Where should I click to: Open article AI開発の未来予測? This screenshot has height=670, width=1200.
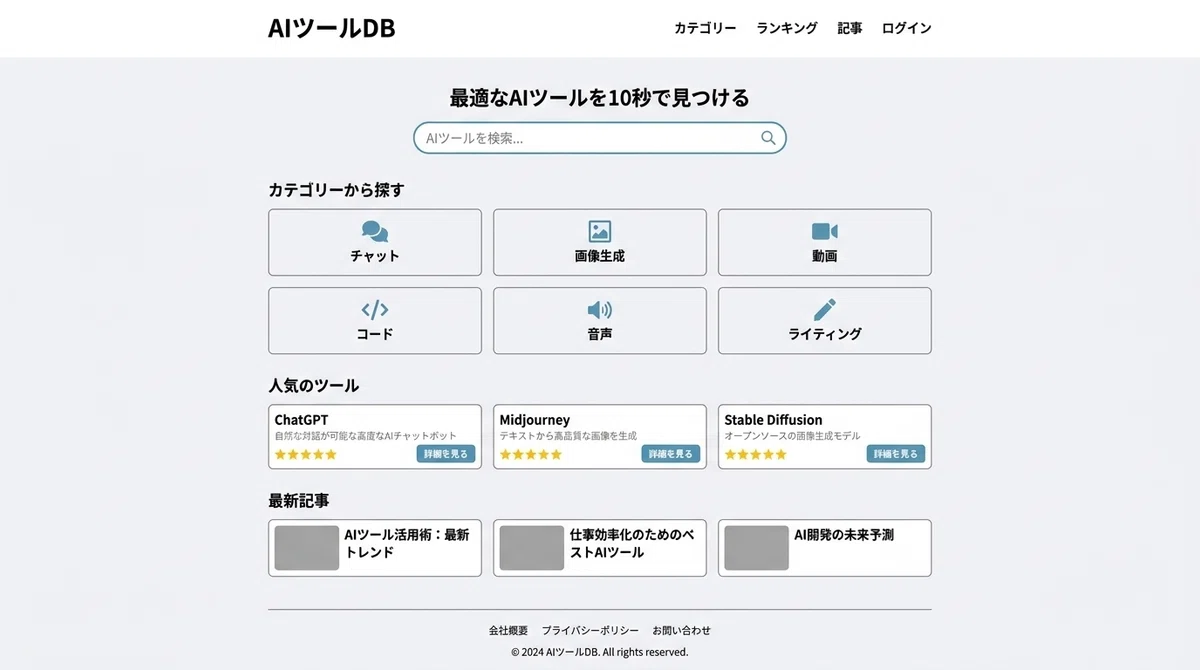[x=844, y=535]
